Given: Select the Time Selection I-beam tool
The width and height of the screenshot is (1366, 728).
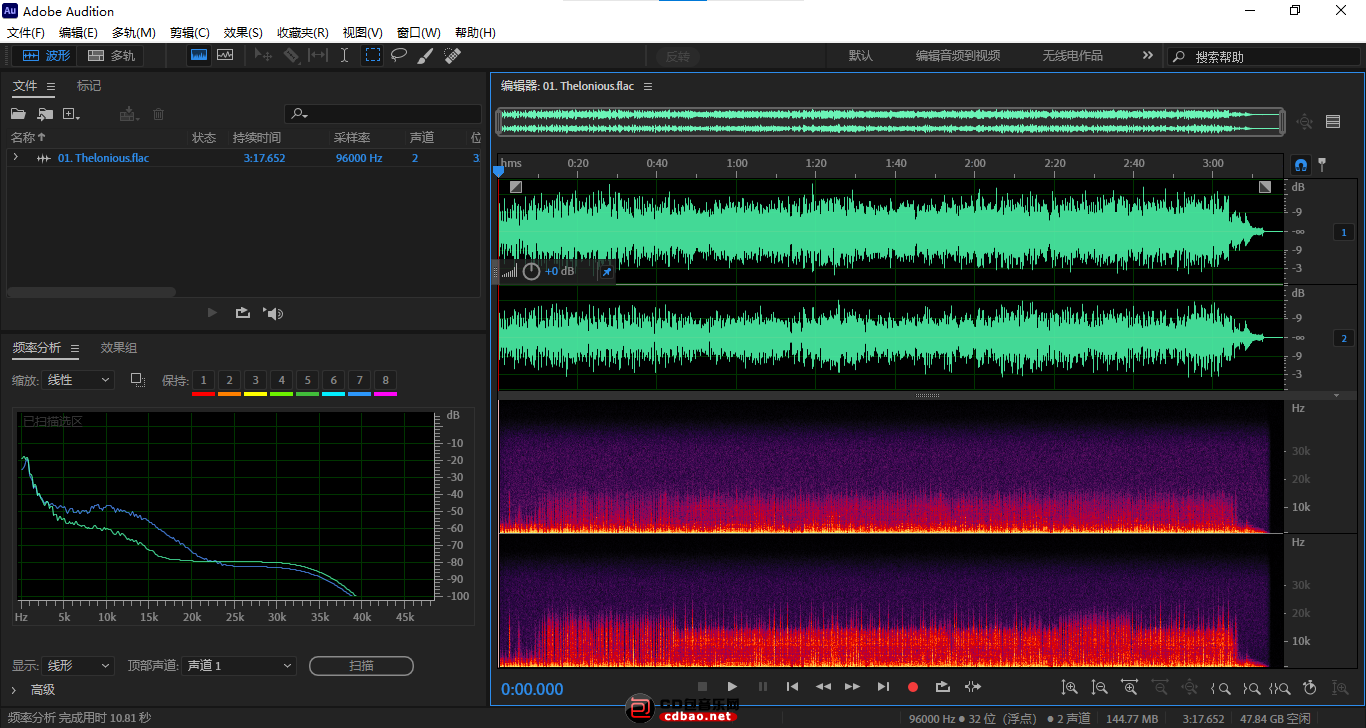Looking at the screenshot, I should [x=344, y=56].
